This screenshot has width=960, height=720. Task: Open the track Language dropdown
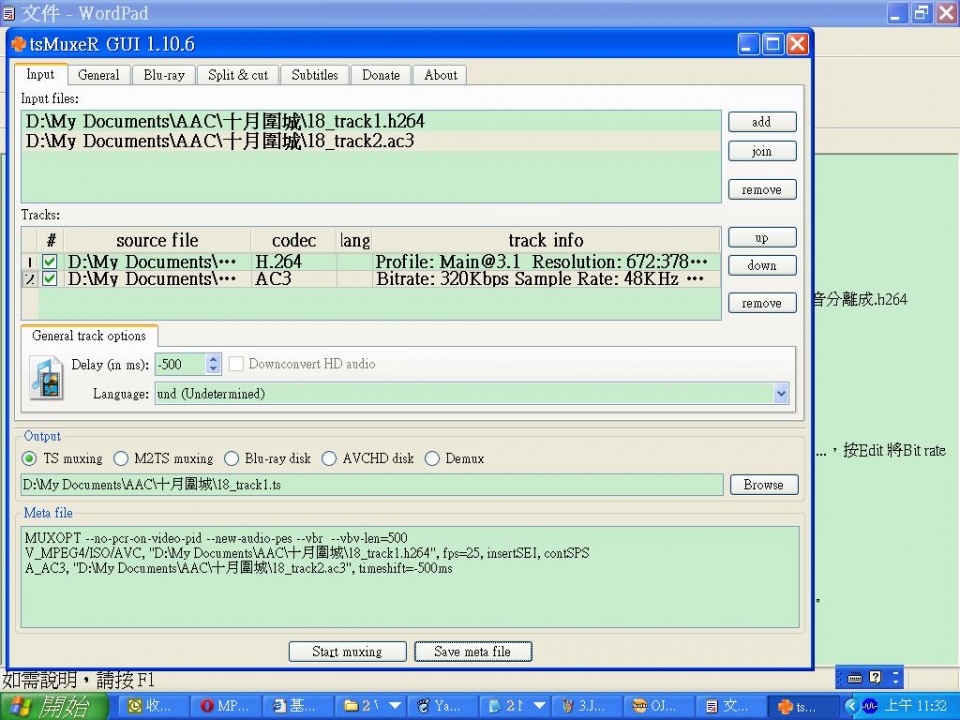[x=781, y=394]
